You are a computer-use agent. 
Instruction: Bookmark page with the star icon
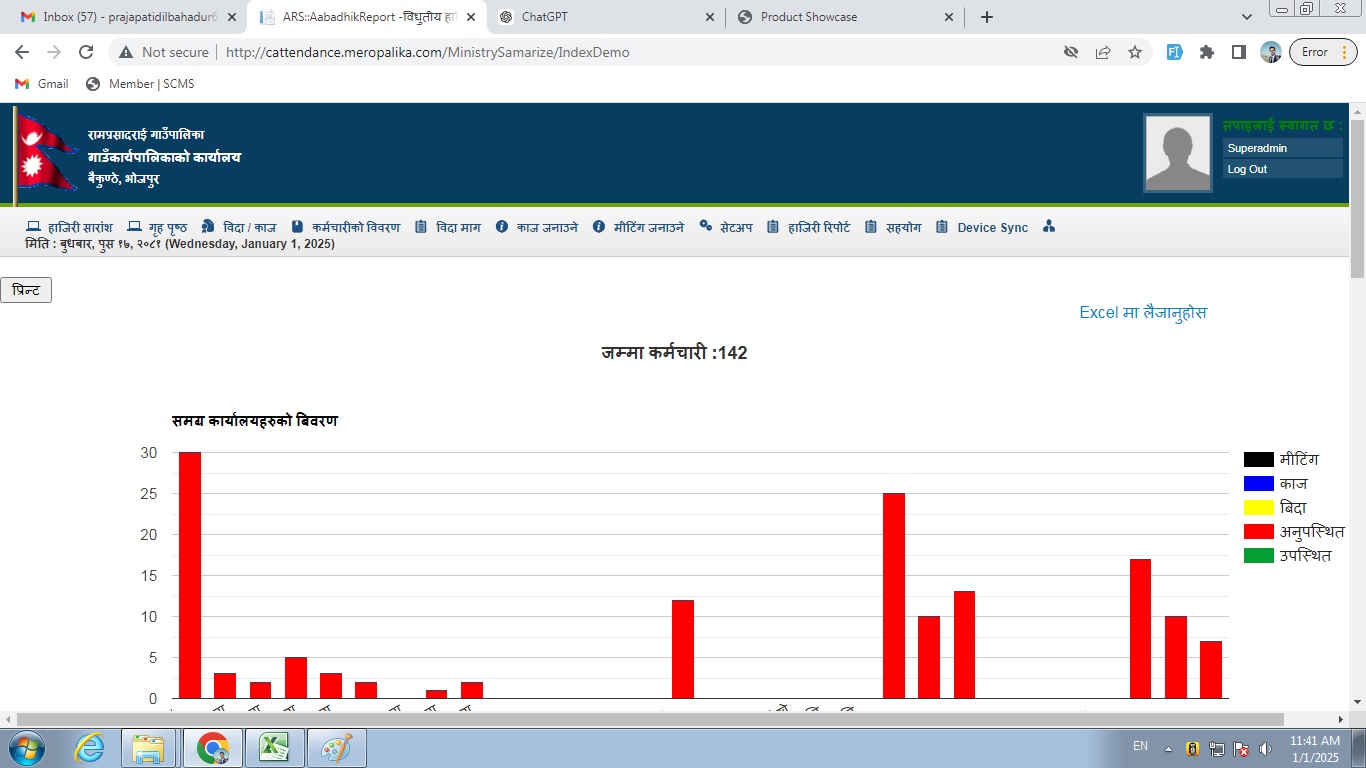[x=1135, y=52]
